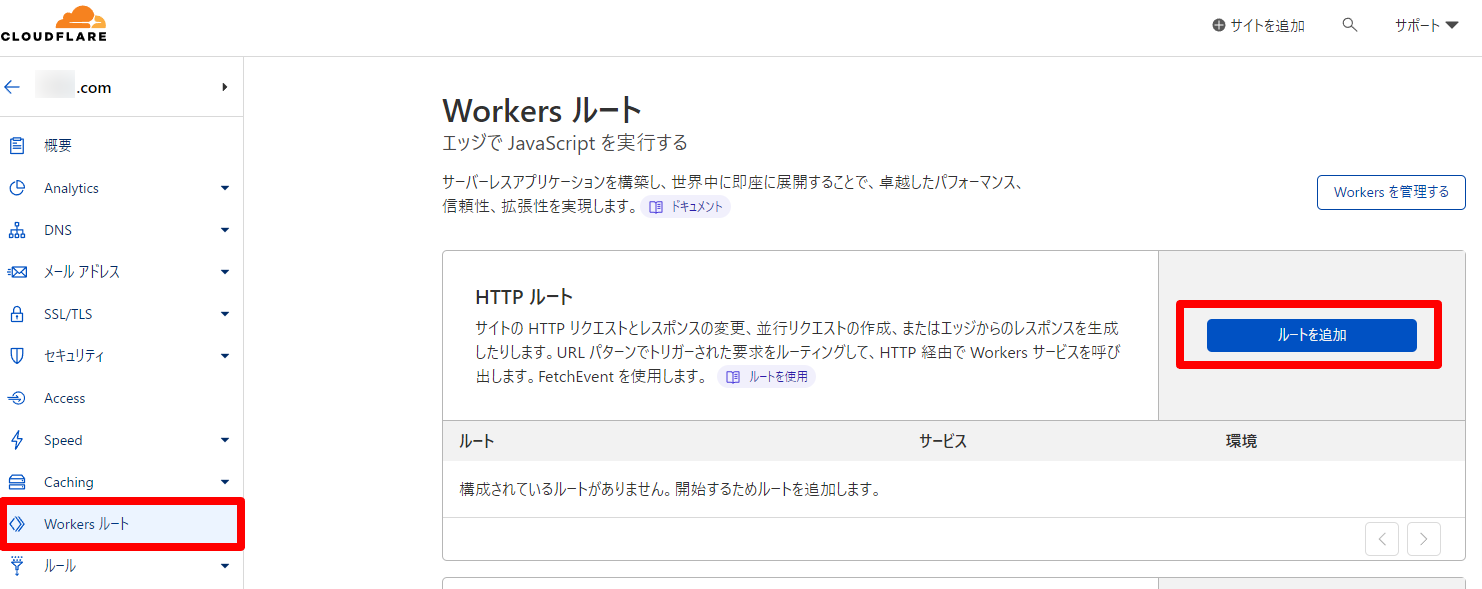
Task: Open the サポート dropdown menu
Action: (1427, 26)
